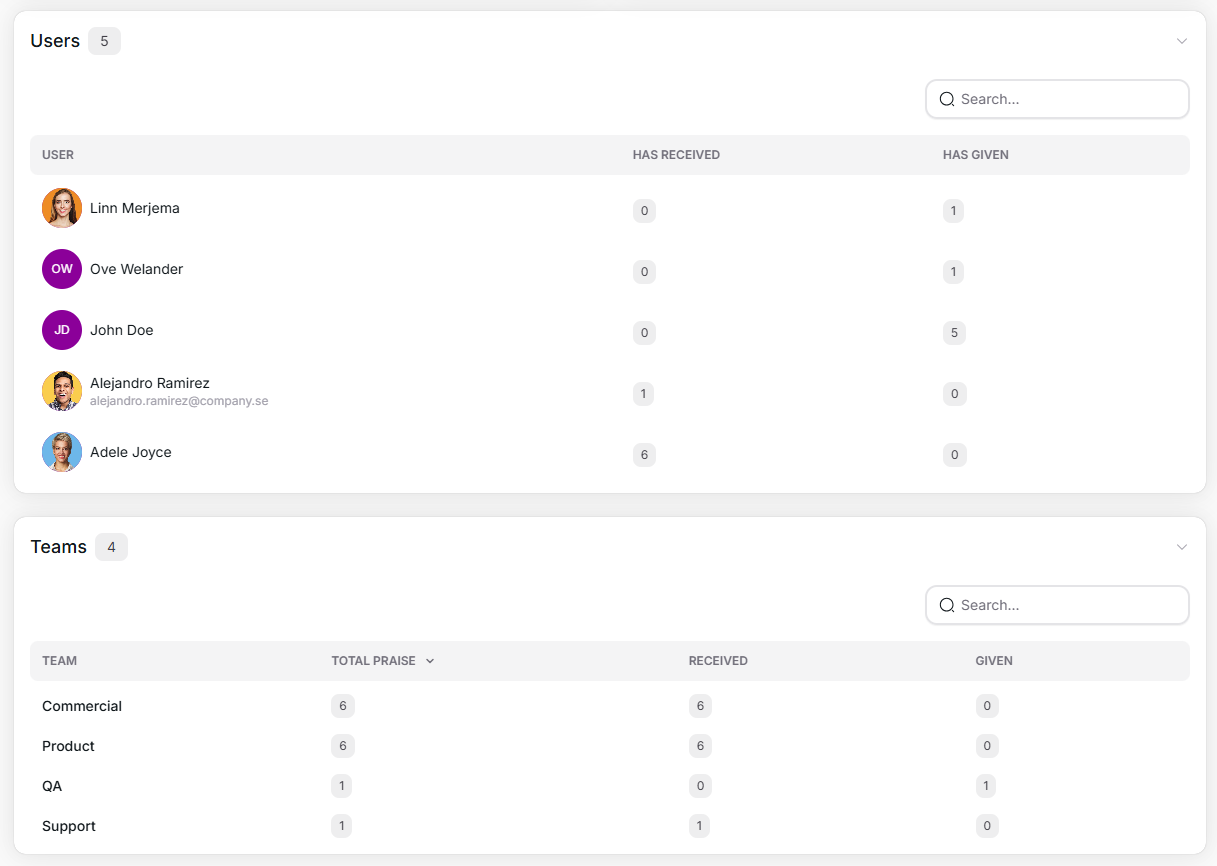Collapse the Teams panel chevron
1217x866 pixels.
1182,547
